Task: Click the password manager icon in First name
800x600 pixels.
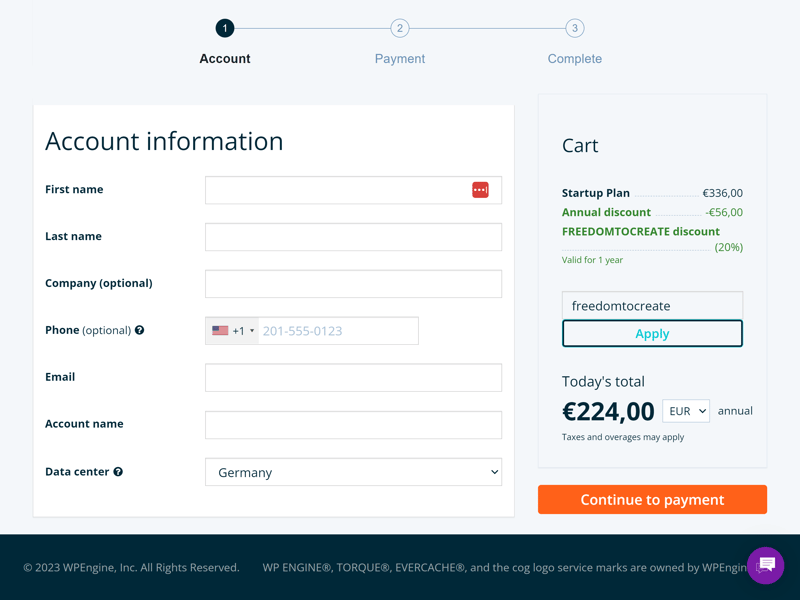Action: (480, 190)
